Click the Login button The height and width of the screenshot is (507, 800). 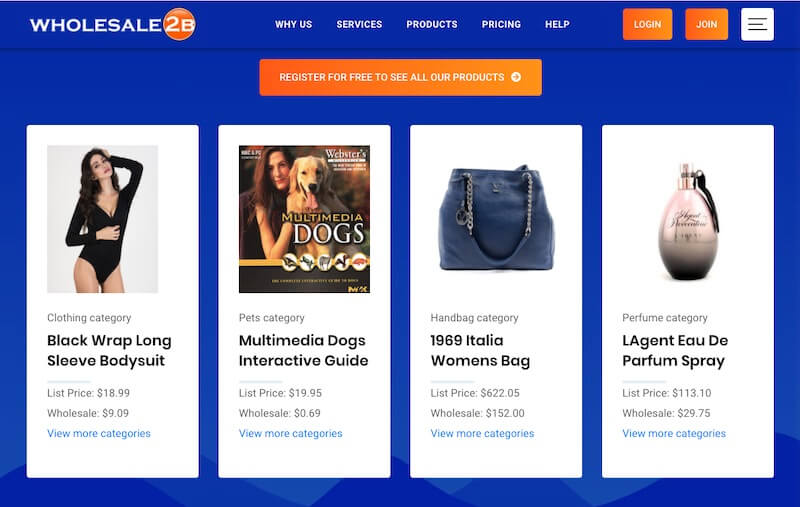(647, 24)
